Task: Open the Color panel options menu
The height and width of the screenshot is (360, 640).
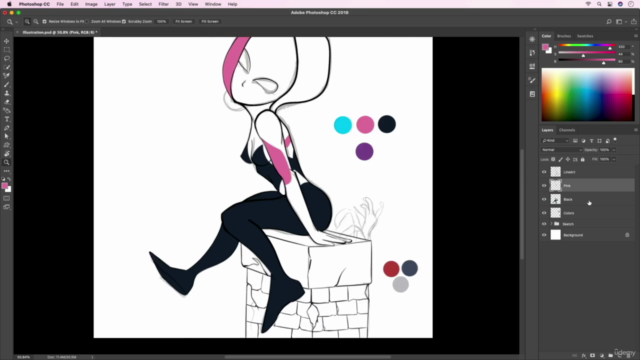Action: pos(636,36)
